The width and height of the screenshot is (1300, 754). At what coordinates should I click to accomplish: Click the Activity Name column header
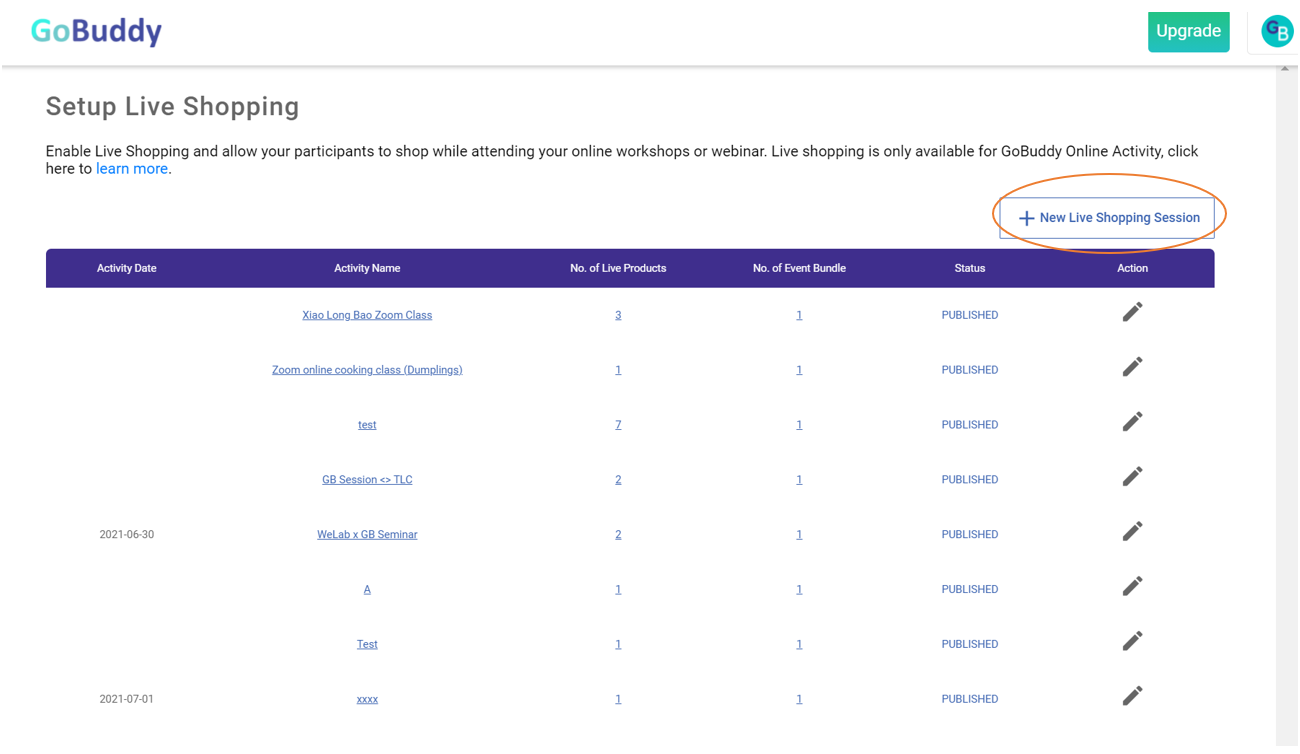[367, 268]
